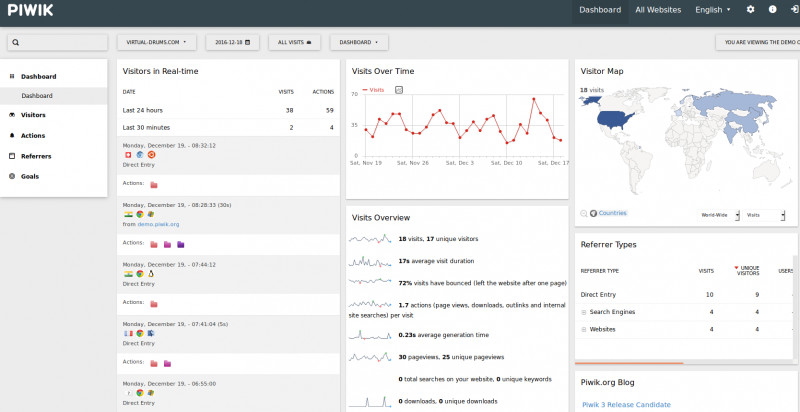Viewport: 800px width, 412px height.
Task: Expand the Search Engines referrer row
Action: [584, 312]
